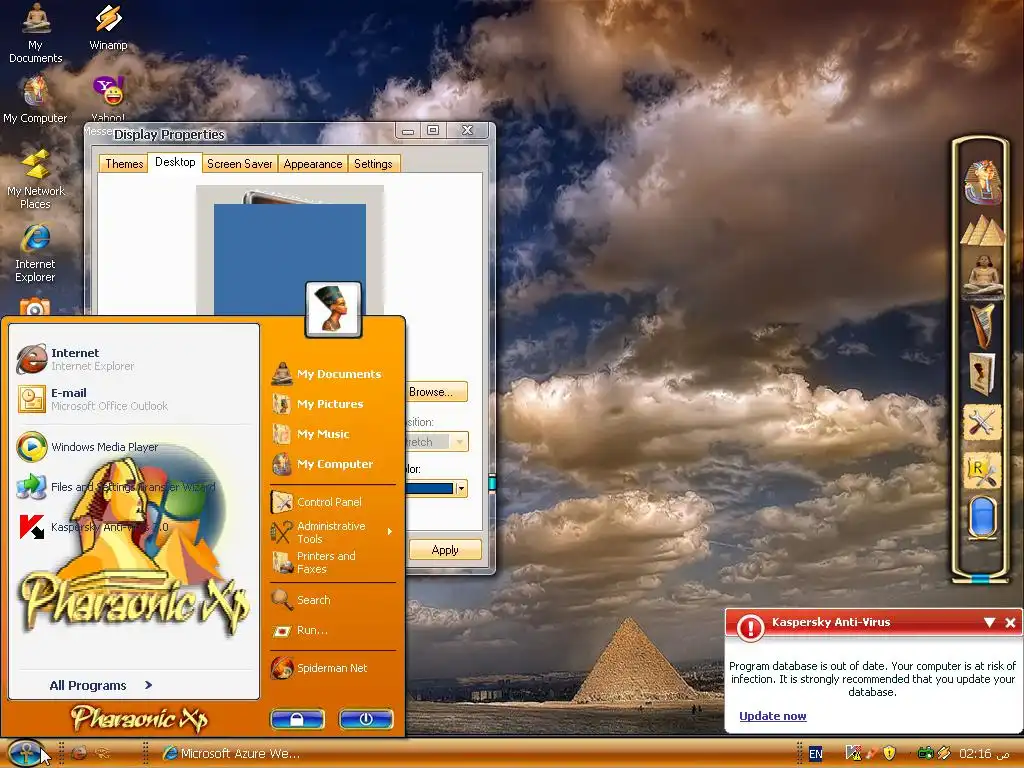Click the Eye of Horus quick launch icon

[x=103, y=753]
